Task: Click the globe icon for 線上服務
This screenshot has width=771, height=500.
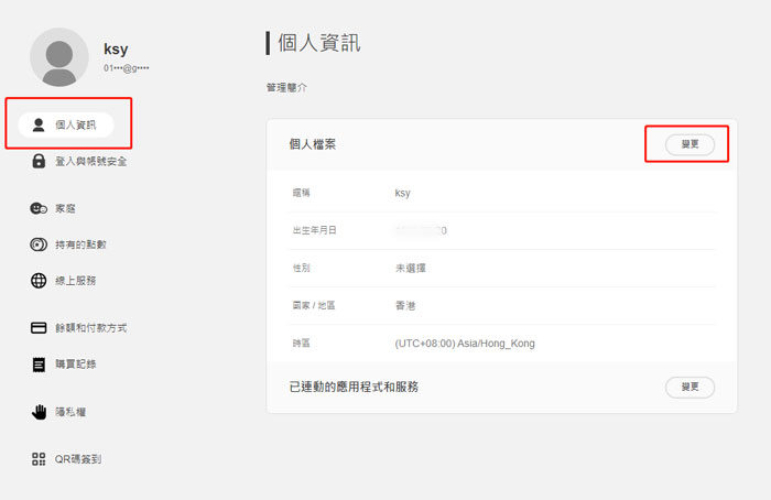Action: point(38,280)
